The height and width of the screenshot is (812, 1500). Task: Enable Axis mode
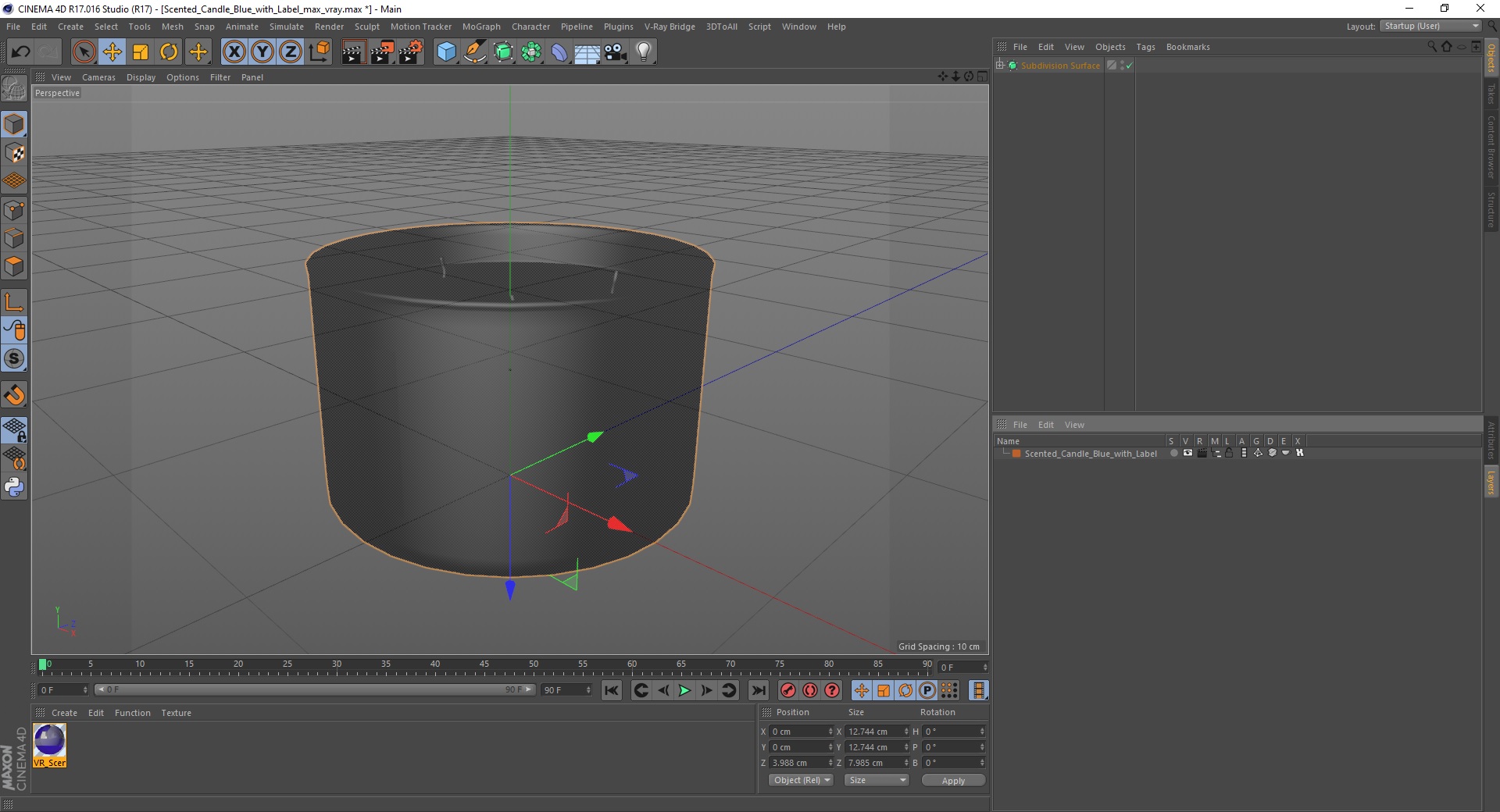pyautogui.click(x=14, y=302)
